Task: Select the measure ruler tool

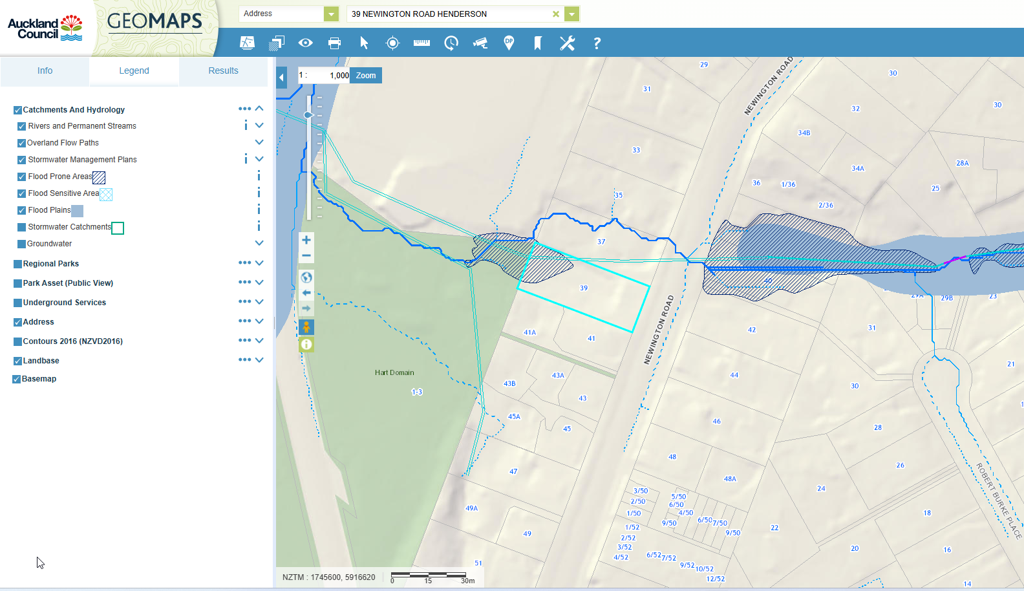Action: pyautogui.click(x=422, y=43)
